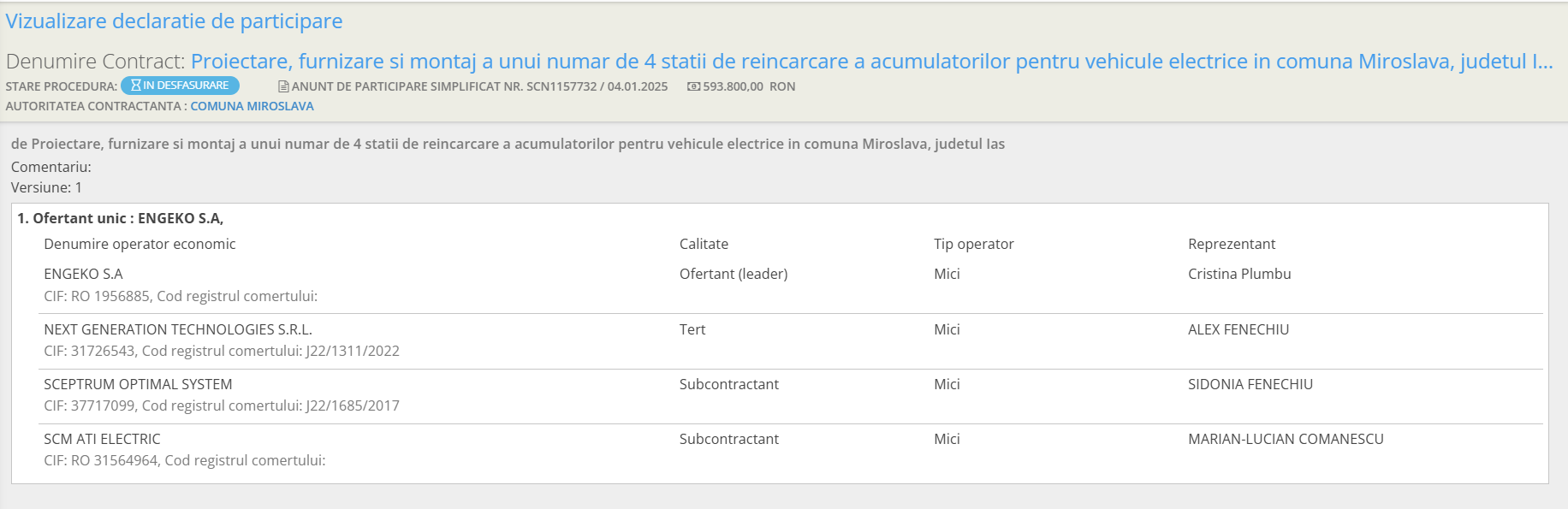1568x509 pixels.
Task: Select the Vizualizare declaratie de participare heading
Action: pyautogui.click(x=175, y=21)
